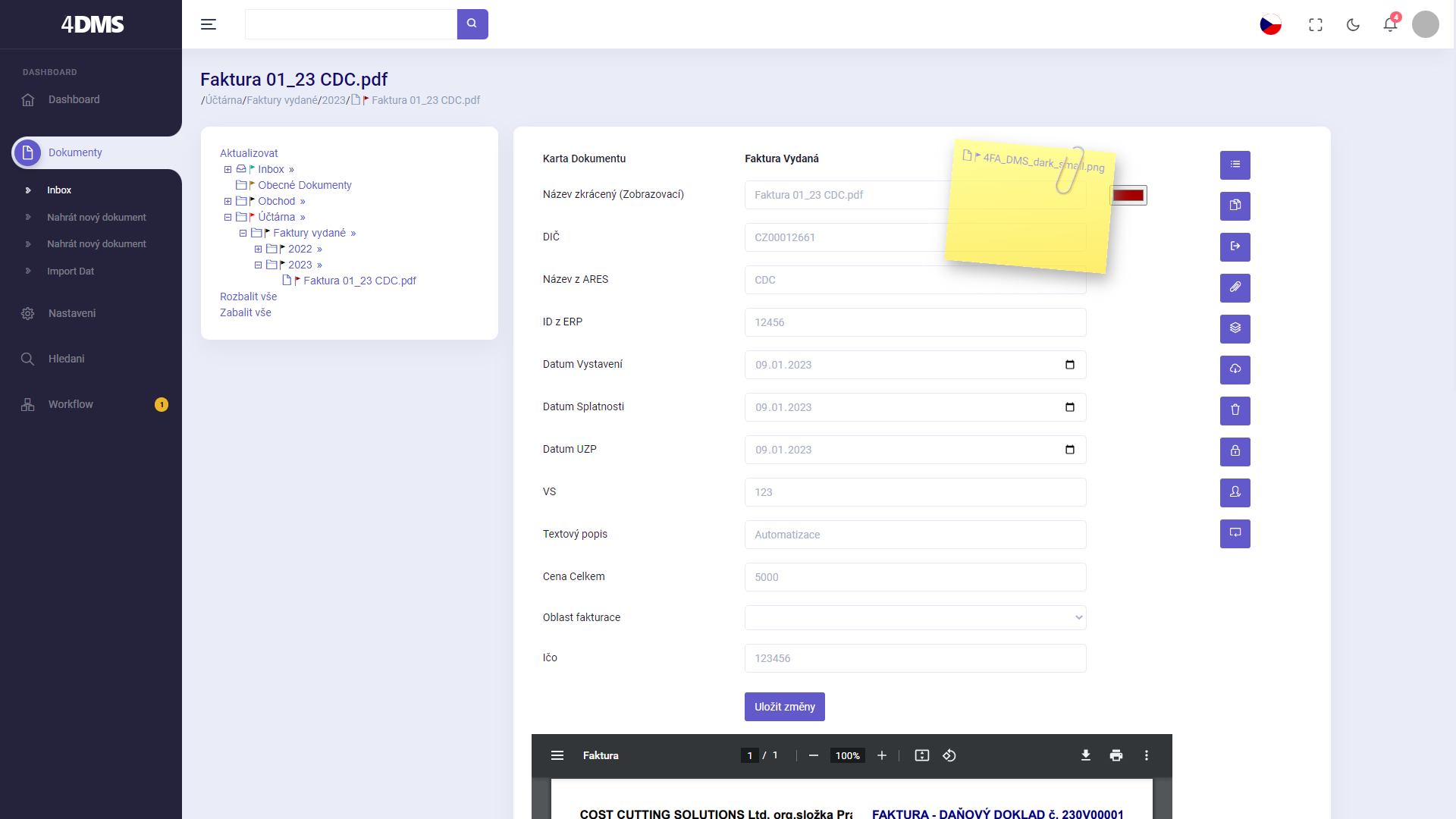This screenshot has width=1456, height=819.
Task: Click the Uložit změny button
Action: [784, 707]
